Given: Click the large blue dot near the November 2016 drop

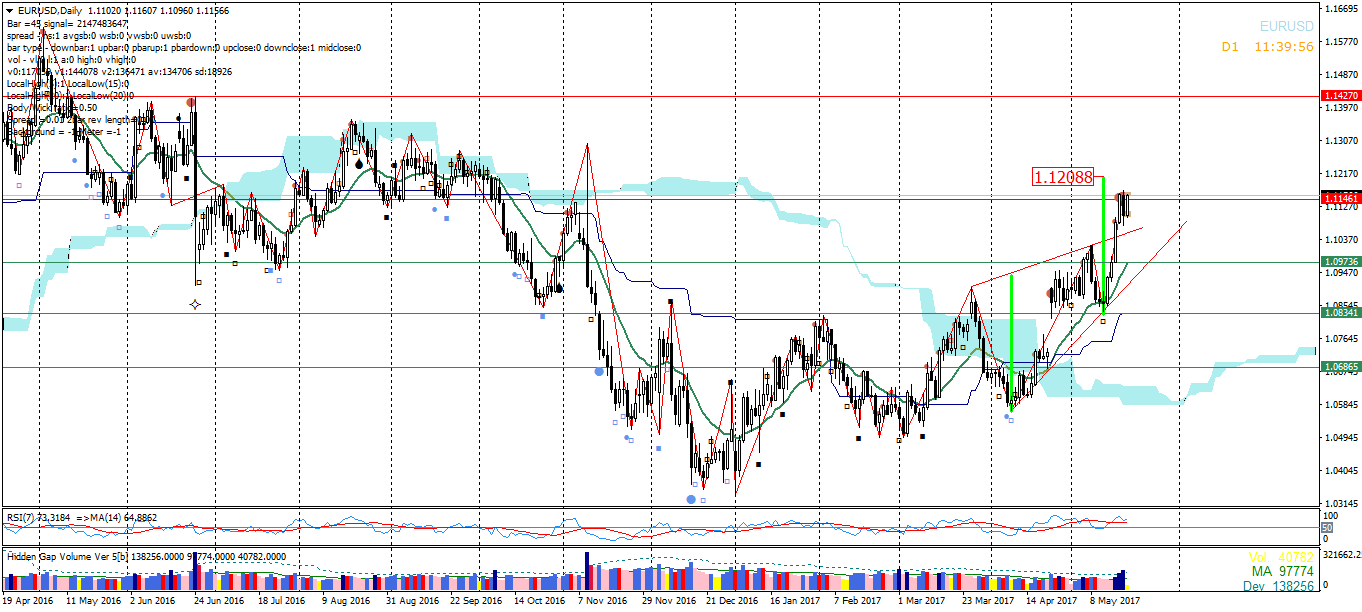Looking at the screenshot, I should (599, 371).
